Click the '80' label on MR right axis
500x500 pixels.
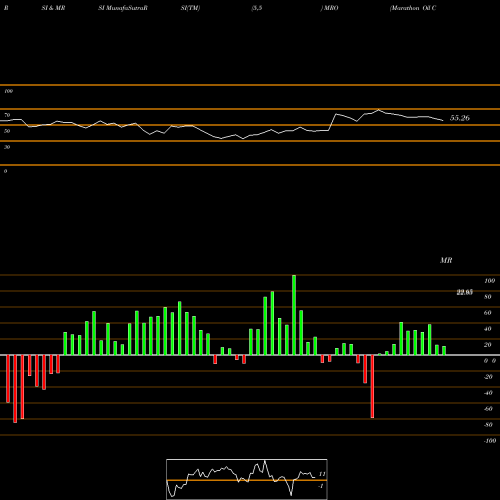pyautogui.click(x=488, y=297)
